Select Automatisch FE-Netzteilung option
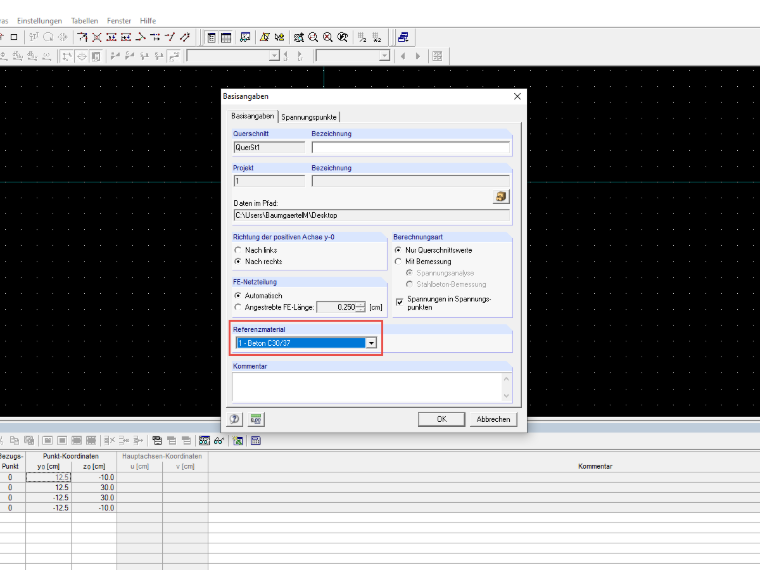 [238, 295]
